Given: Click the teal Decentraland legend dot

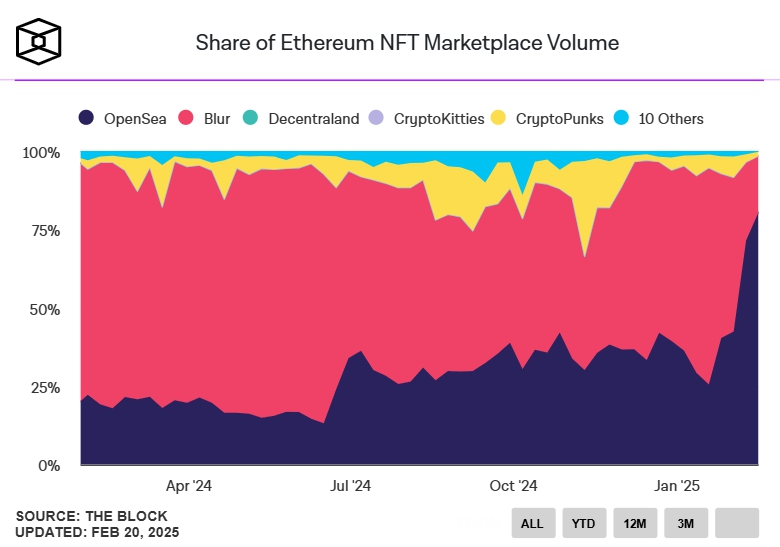Looking at the screenshot, I should [x=250, y=119].
